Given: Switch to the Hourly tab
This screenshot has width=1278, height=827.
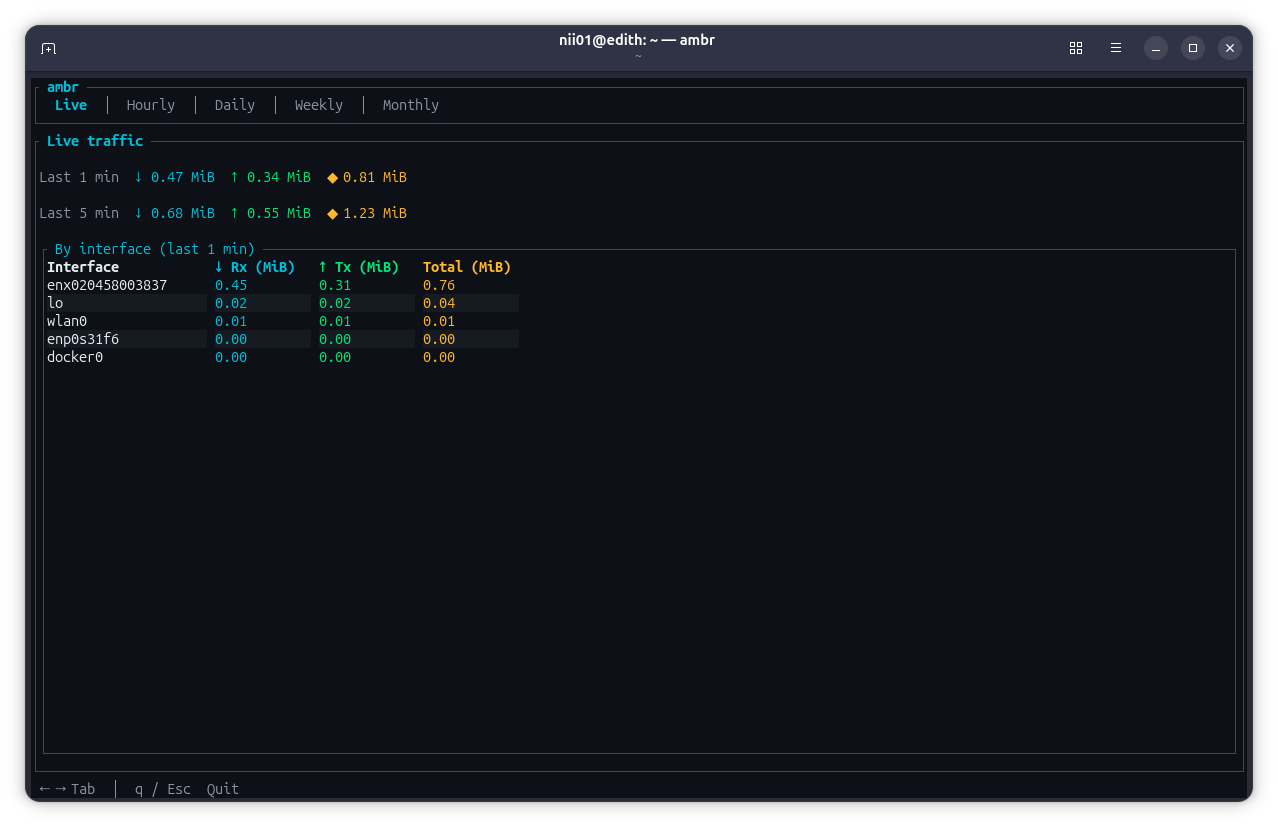Looking at the screenshot, I should point(151,105).
